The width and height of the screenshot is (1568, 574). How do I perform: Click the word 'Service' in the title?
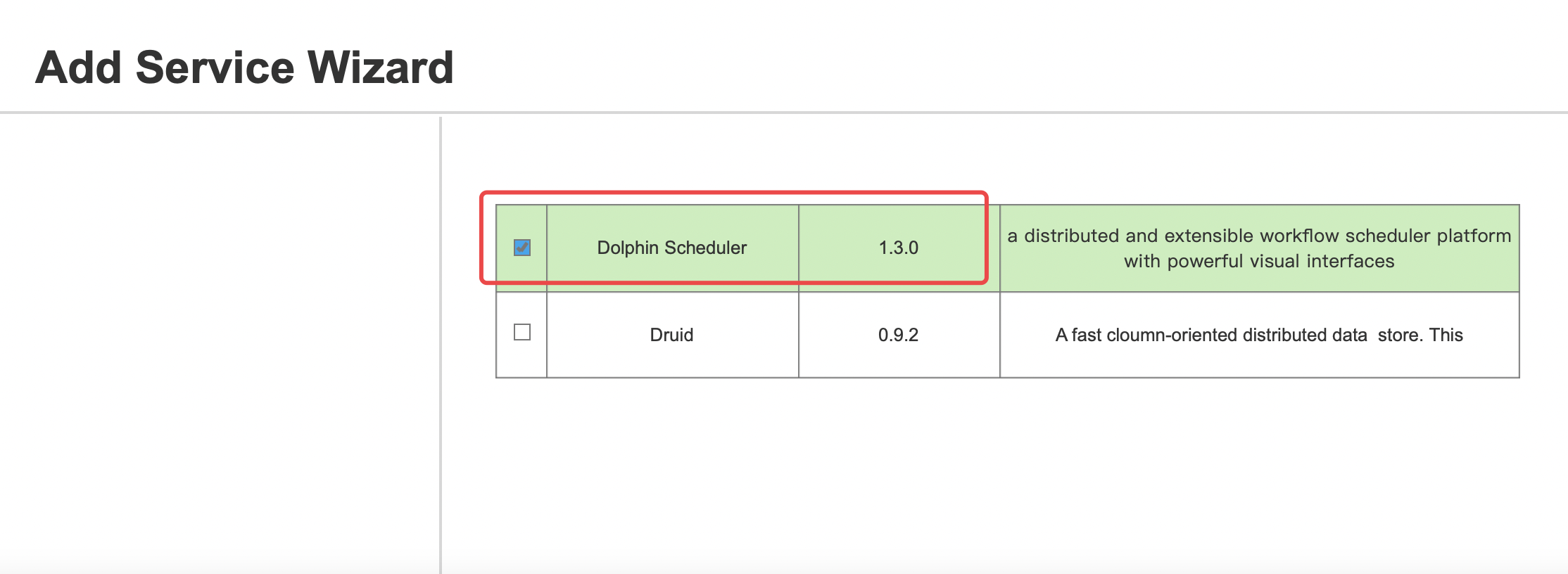[215, 68]
